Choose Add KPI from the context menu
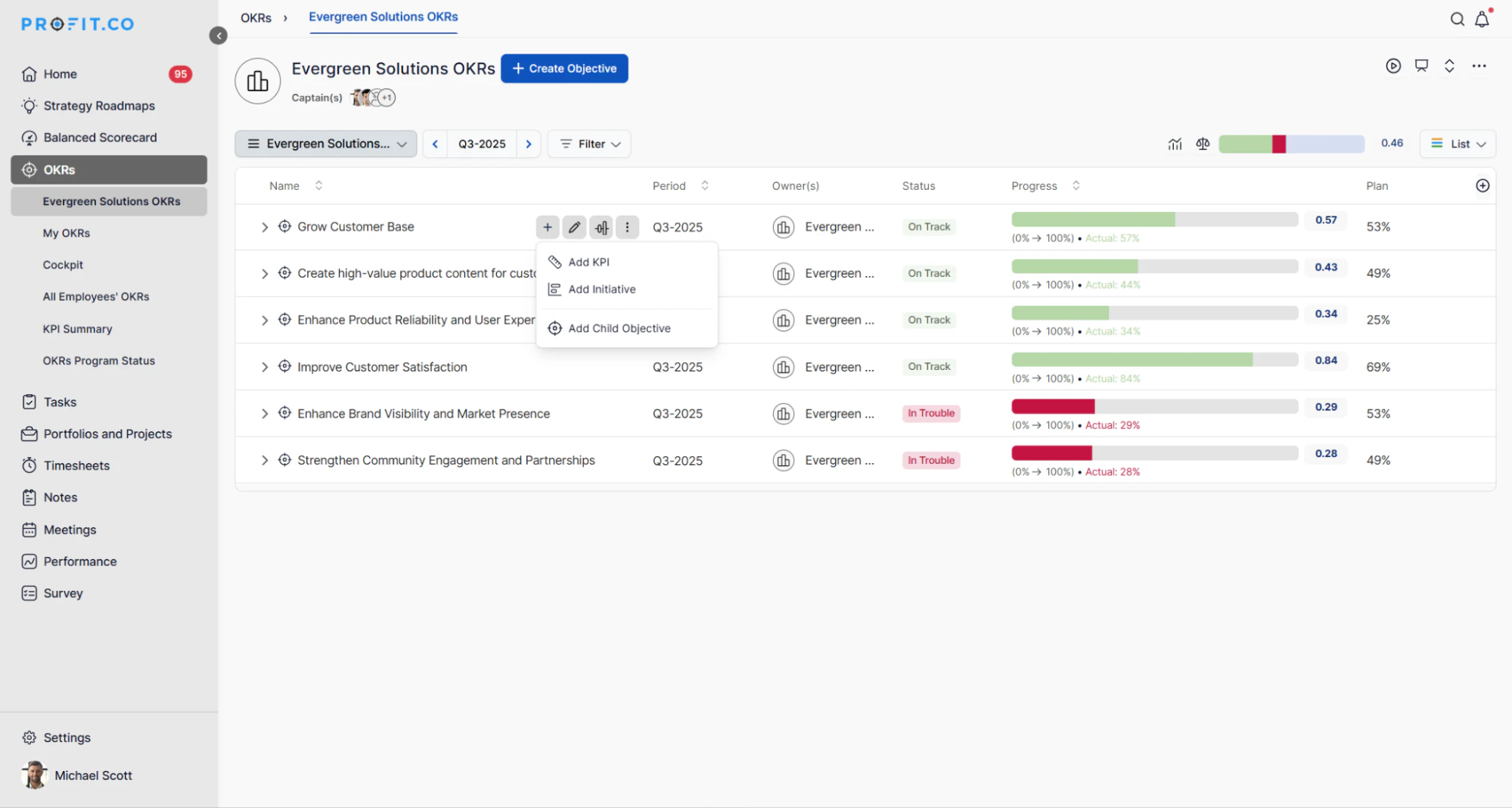Viewport: 1512px width, 808px height. tap(589, 262)
